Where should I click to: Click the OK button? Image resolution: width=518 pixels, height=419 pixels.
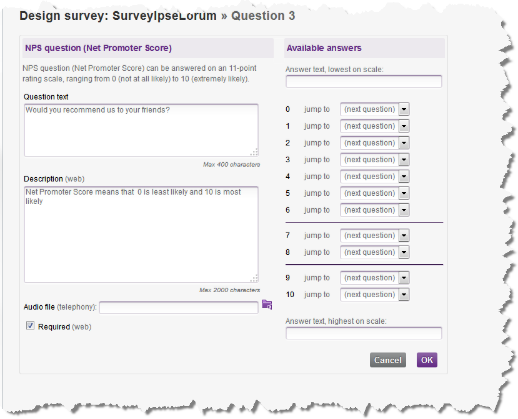(x=427, y=360)
